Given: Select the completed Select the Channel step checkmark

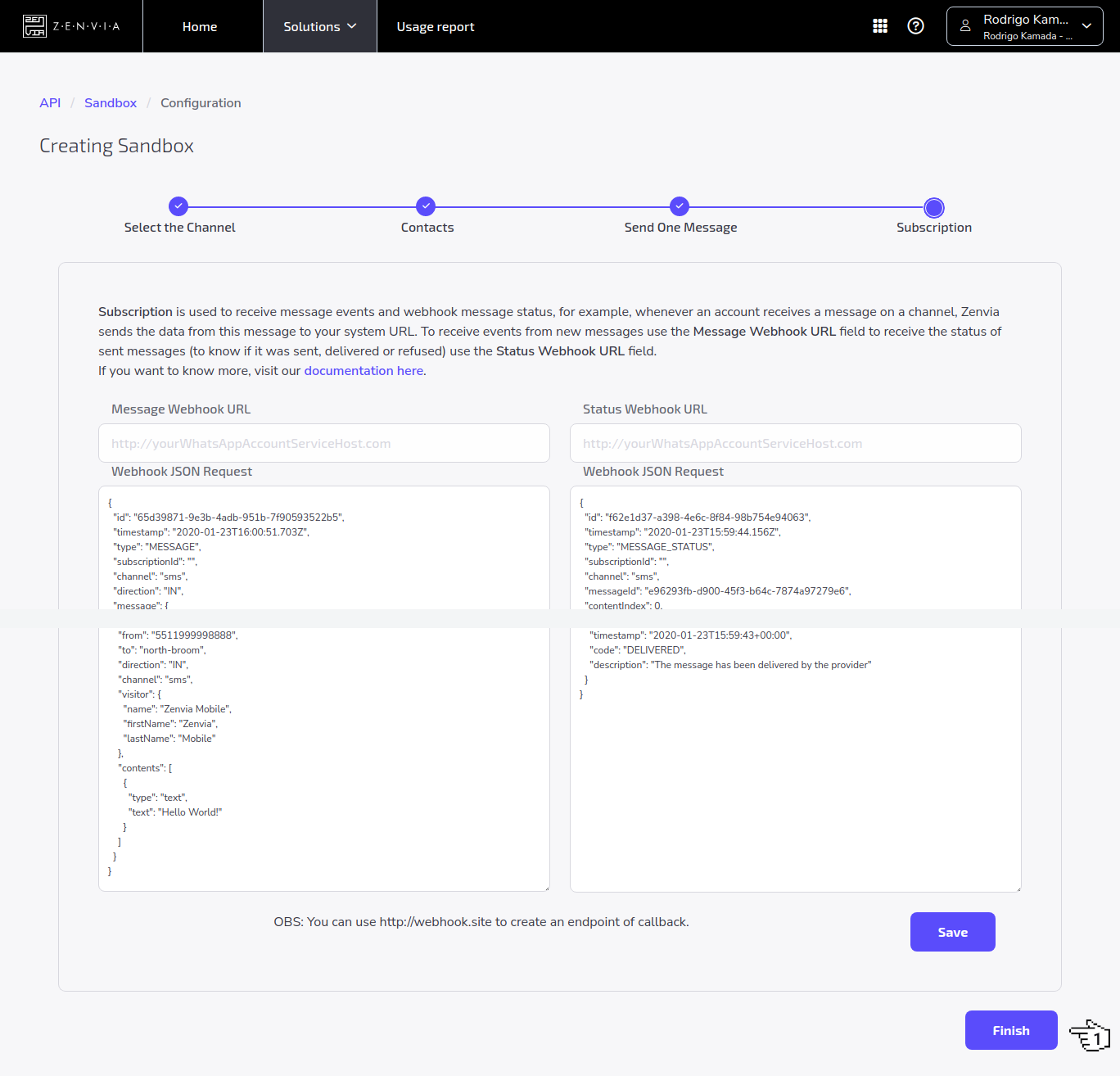Looking at the screenshot, I should [x=178, y=206].
